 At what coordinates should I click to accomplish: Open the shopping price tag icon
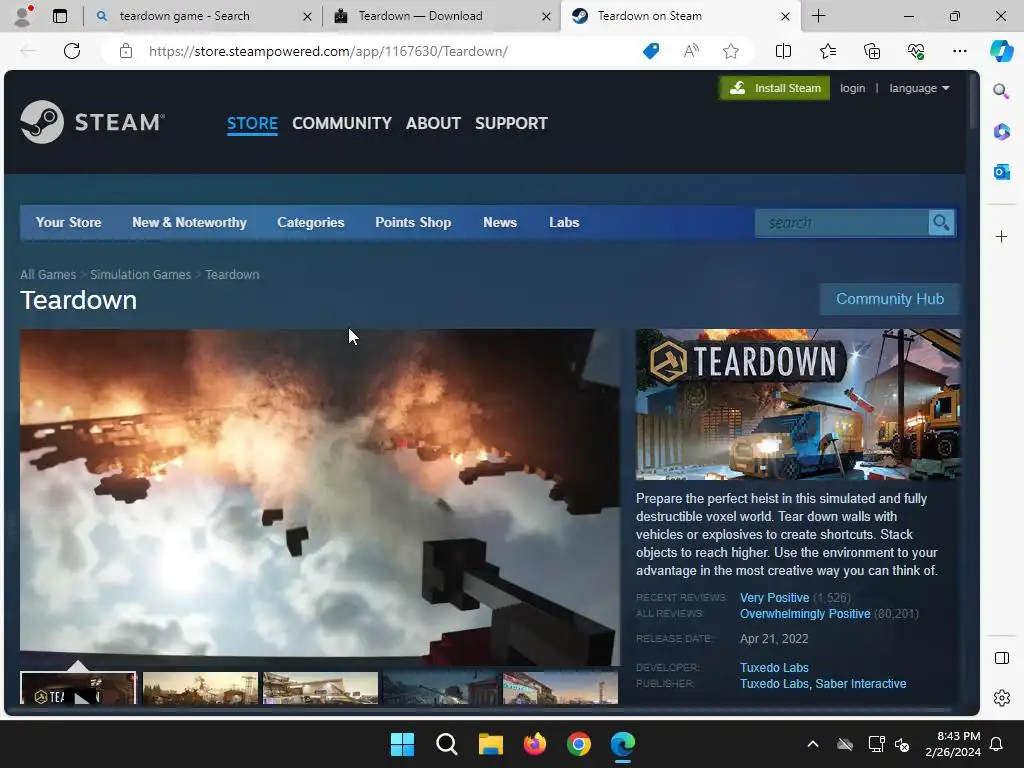coord(651,51)
